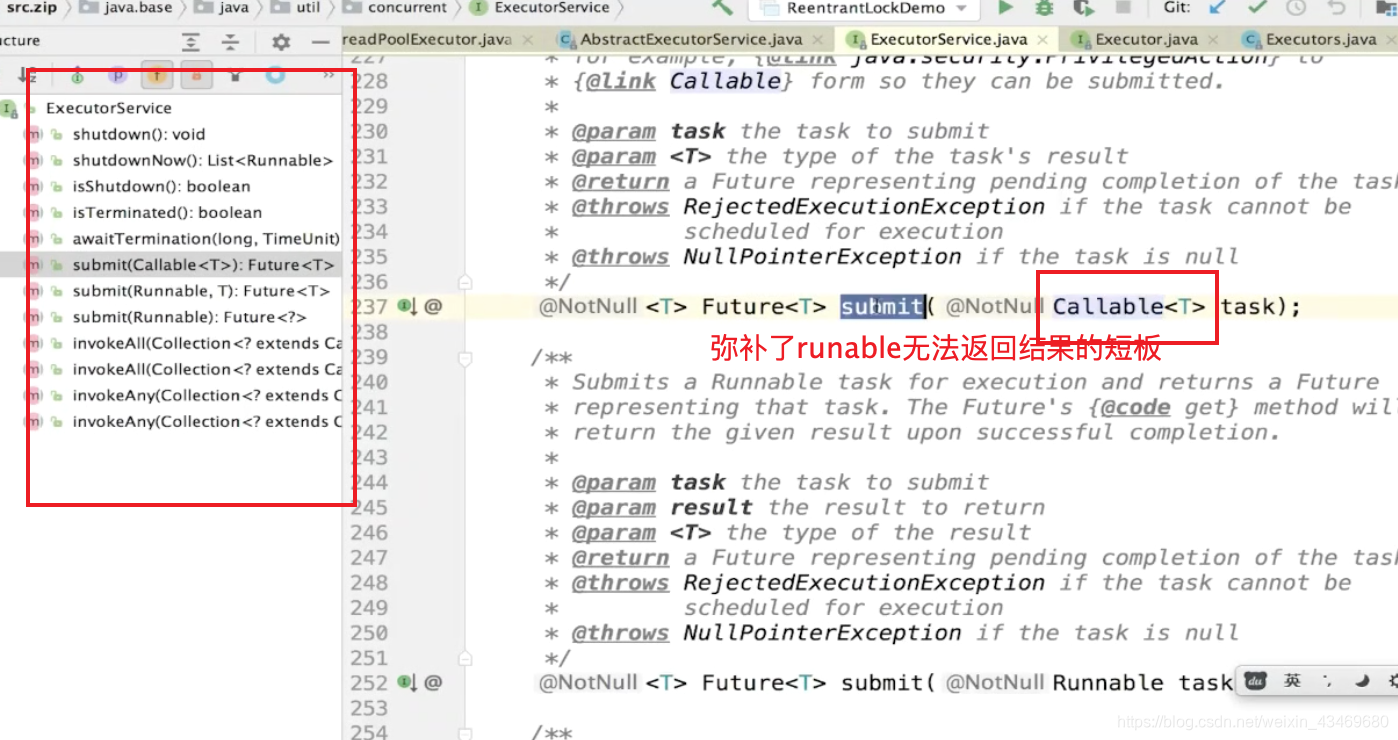Run ReentrantLockDemo with the green play icon
The height and width of the screenshot is (740, 1398).
point(1005,7)
